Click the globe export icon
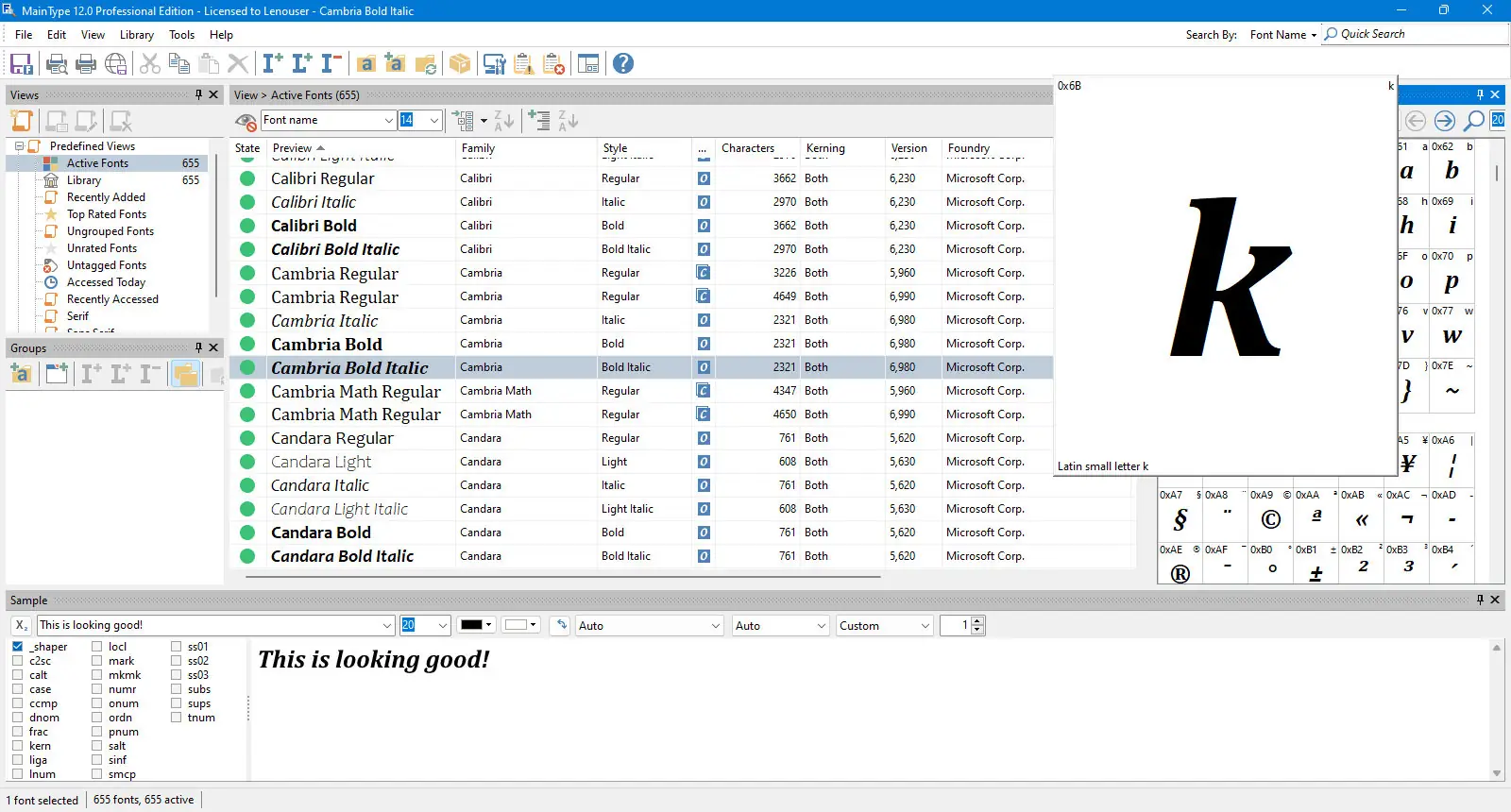The width and height of the screenshot is (1511, 812). tap(116, 64)
